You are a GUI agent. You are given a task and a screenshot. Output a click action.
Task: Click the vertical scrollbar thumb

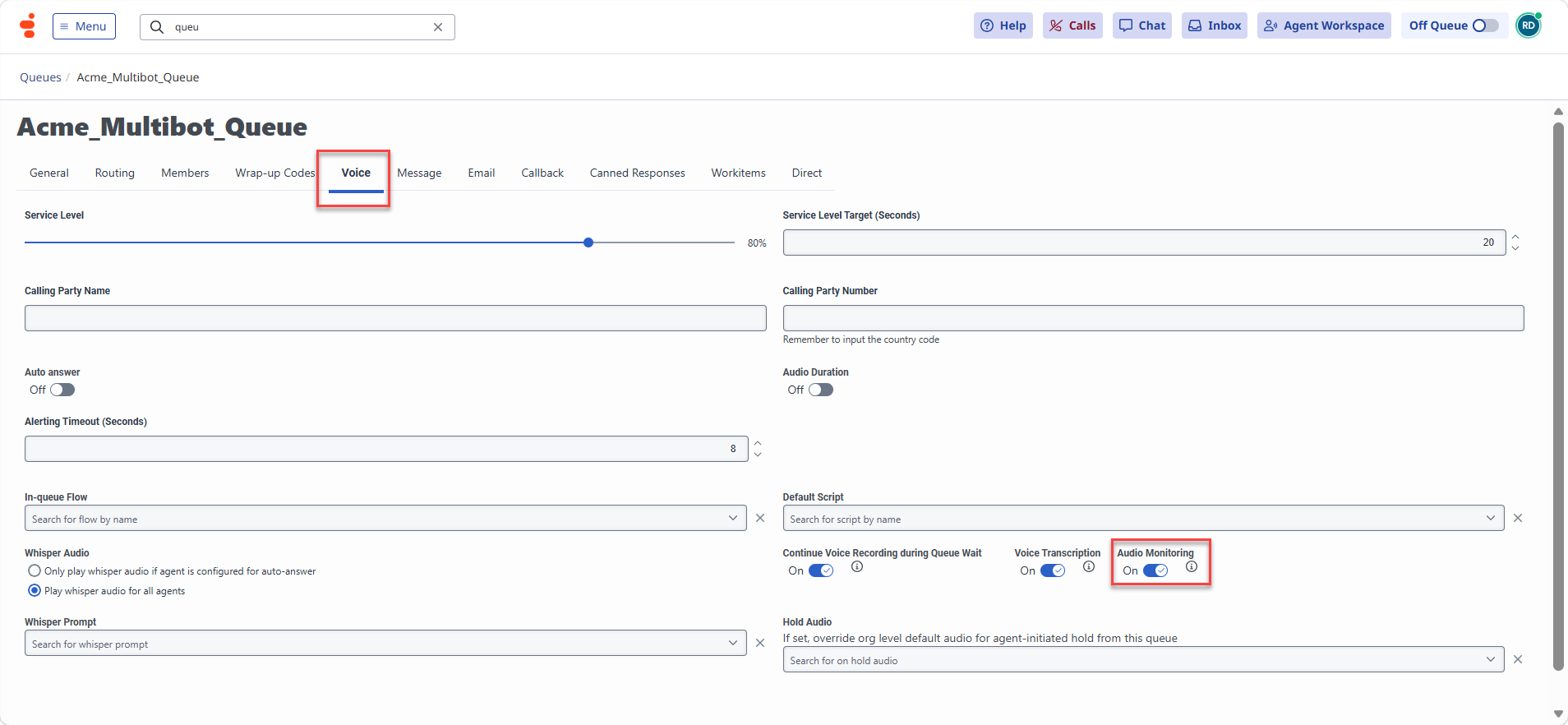(1558, 397)
